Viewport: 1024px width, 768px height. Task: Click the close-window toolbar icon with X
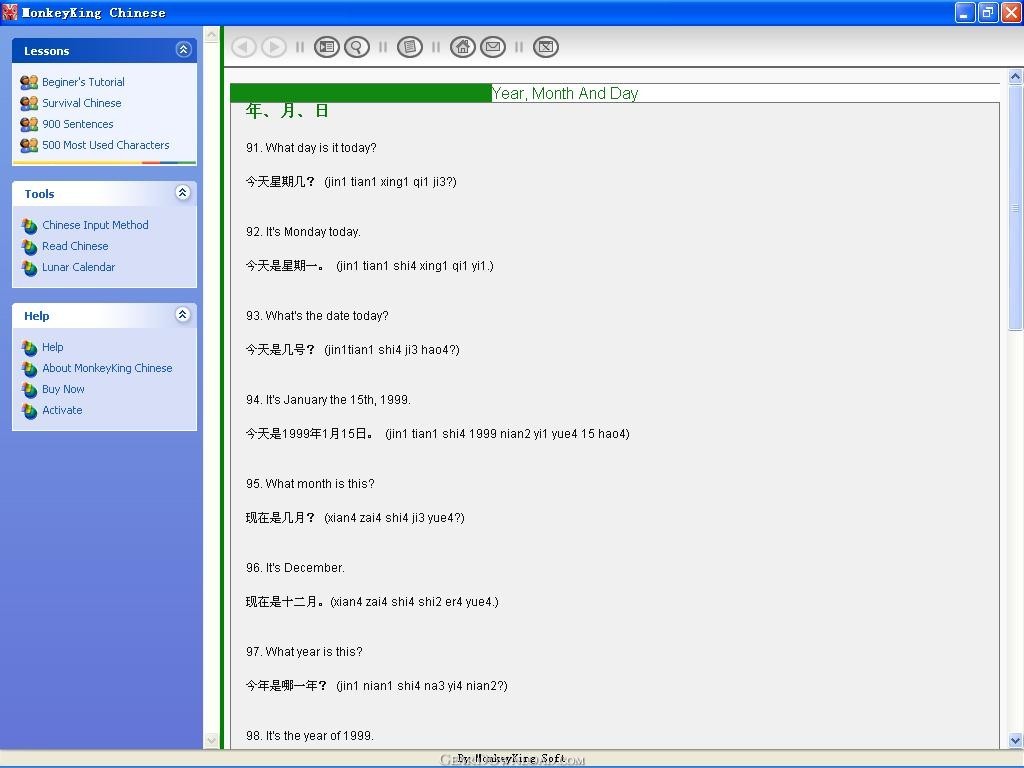coord(546,47)
